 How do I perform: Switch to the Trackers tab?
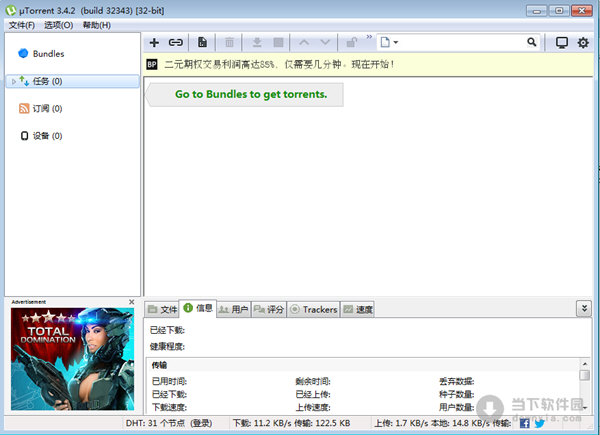(x=314, y=309)
